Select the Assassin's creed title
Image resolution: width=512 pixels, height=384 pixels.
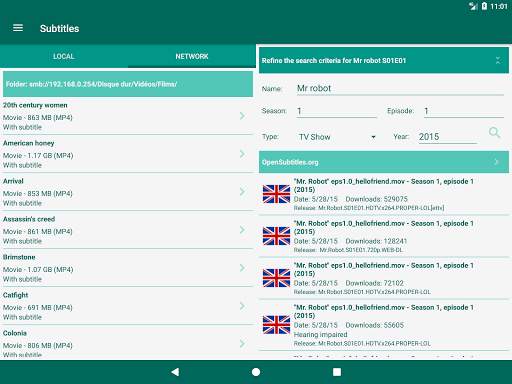[x=29, y=219]
